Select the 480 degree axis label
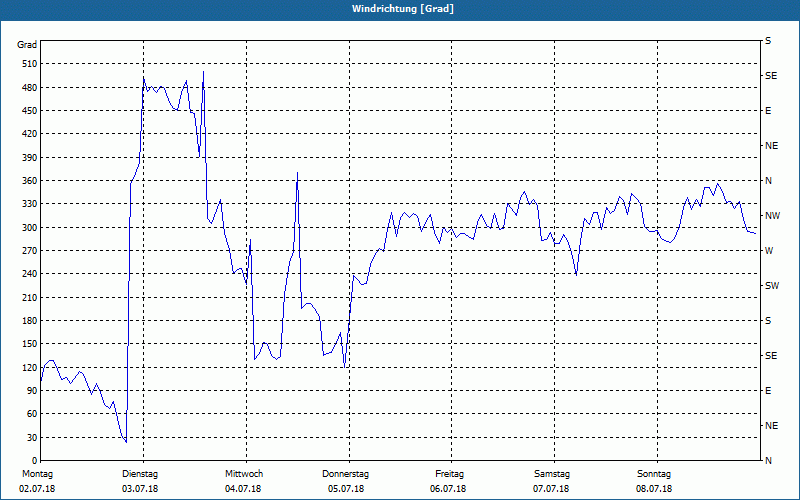Viewport: 800px width, 500px height. (30, 88)
